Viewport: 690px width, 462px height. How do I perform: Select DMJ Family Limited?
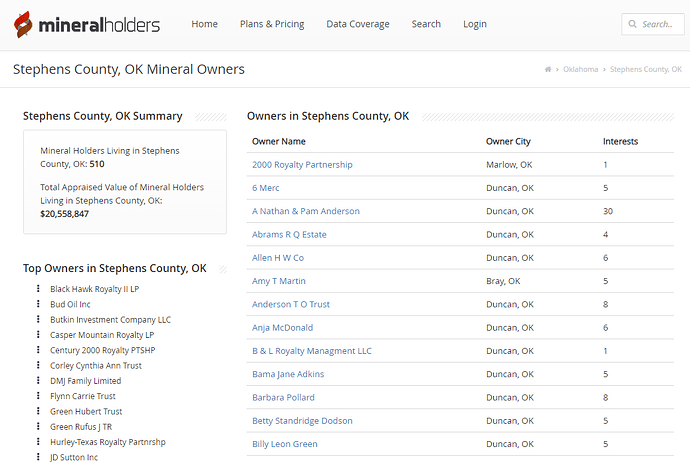pyautogui.click(x=86, y=381)
